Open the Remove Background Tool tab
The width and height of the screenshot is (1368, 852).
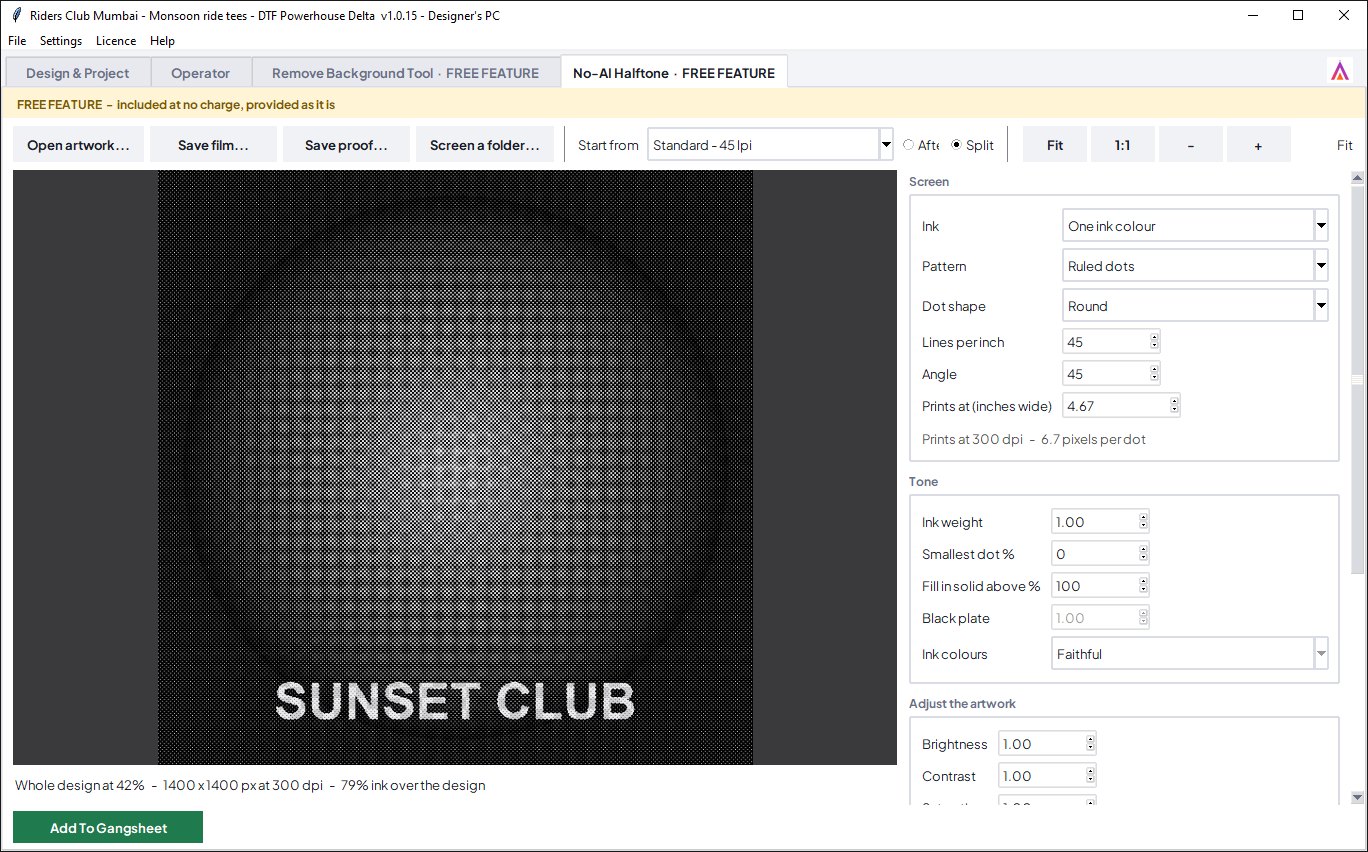click(405, 73)
